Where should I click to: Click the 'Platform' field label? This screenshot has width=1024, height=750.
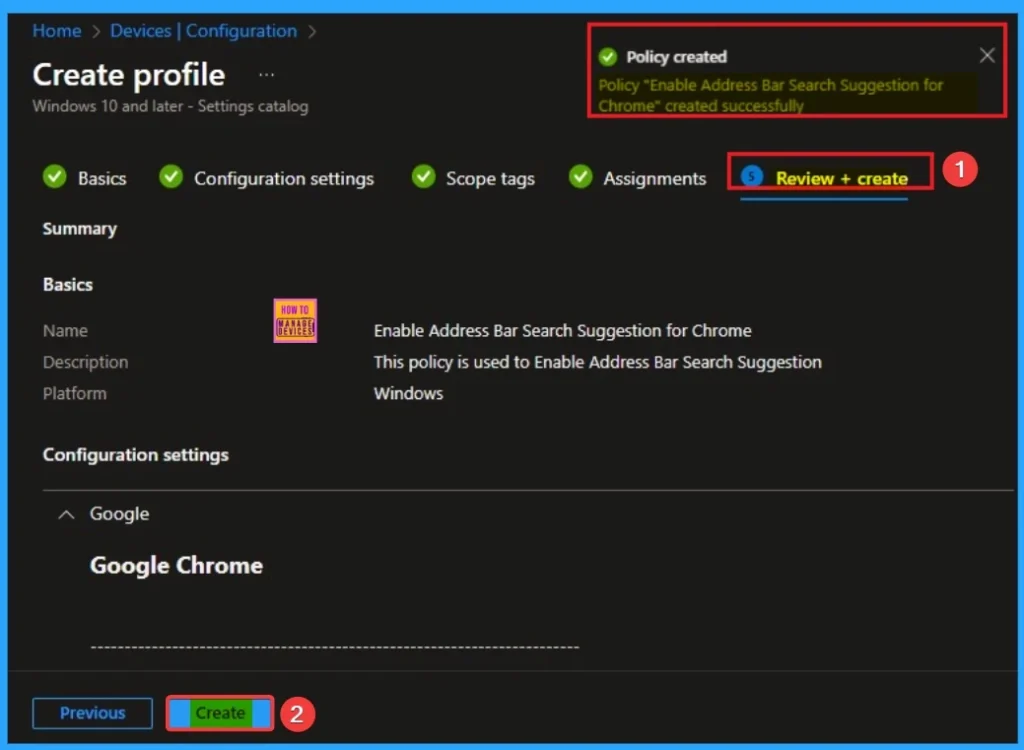point(74,393)
